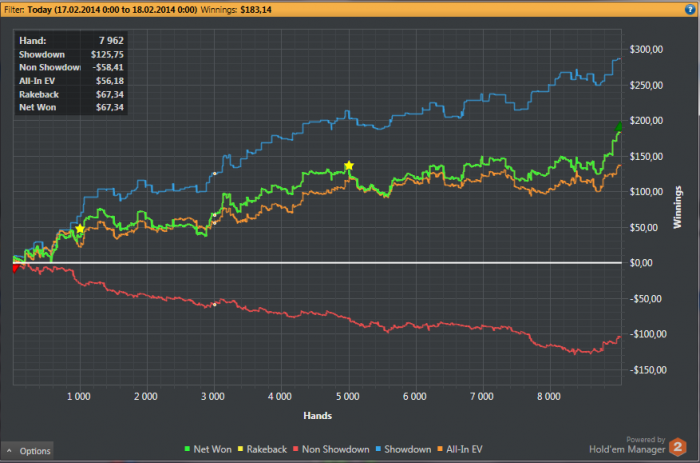Click the Powered by text
700x463 pixels.
[x=645, y=439]
